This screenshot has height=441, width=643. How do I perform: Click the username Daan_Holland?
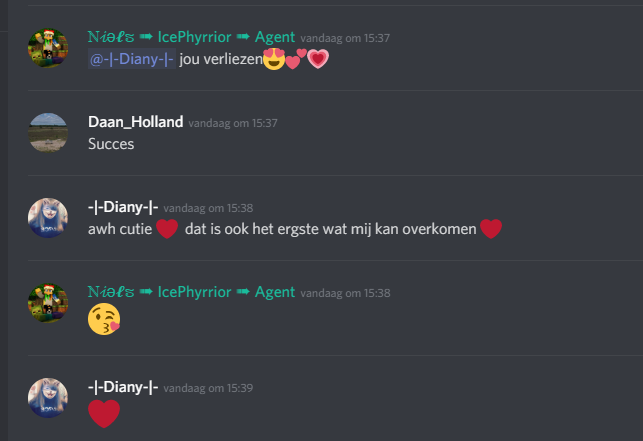coord(136,122)
